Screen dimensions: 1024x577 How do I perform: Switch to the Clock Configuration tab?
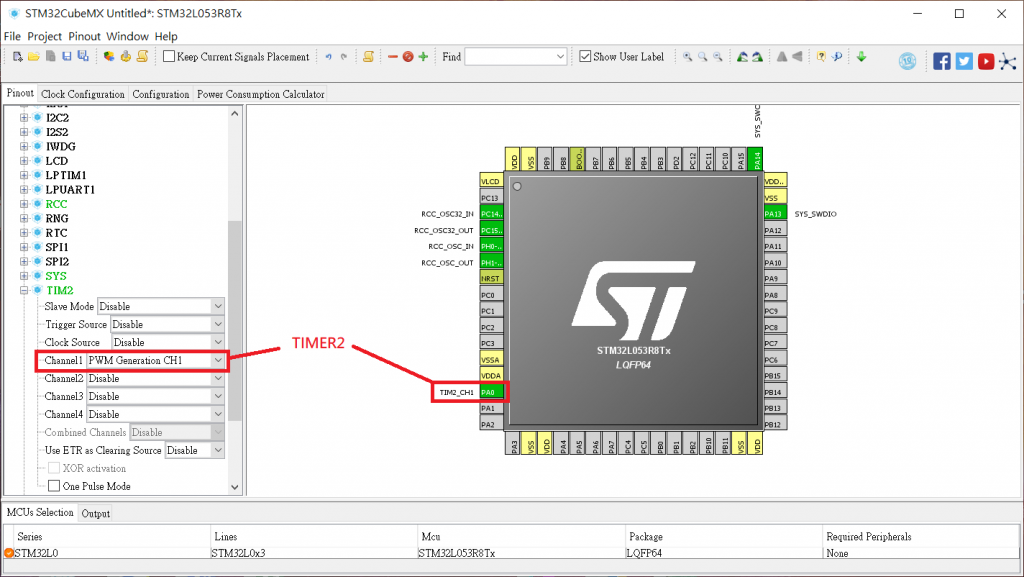point(83,94)
